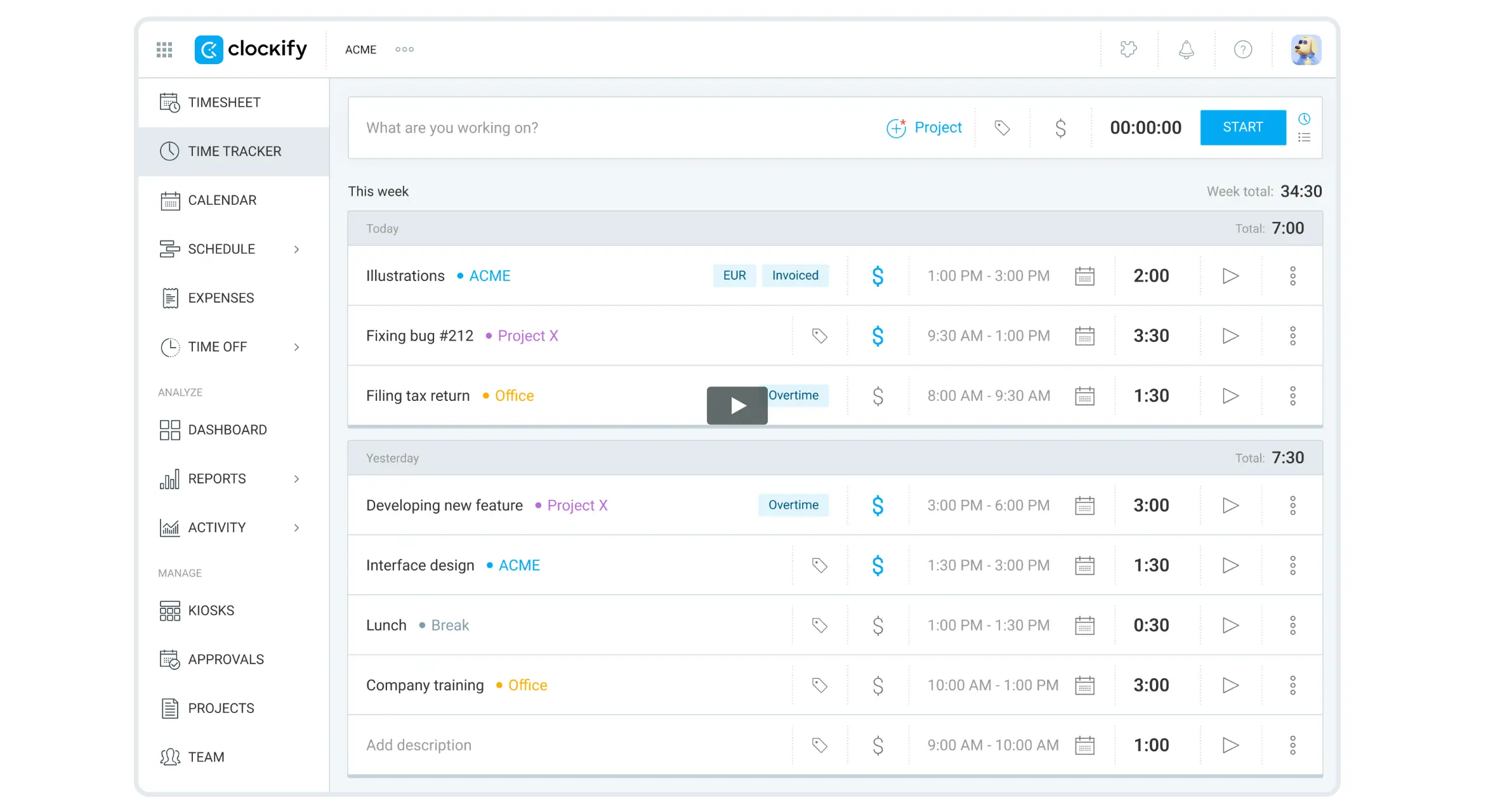Open Kiosks from the sidebar
1500x812 pixels.
234,611
